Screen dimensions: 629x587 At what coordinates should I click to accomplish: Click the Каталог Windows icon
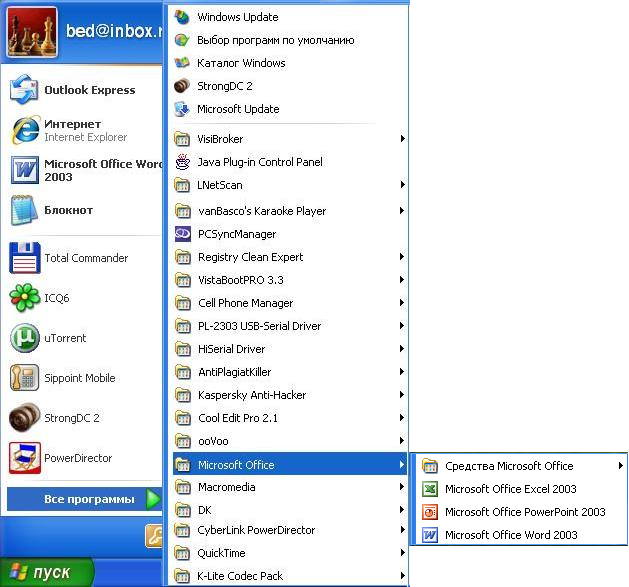coord(182,63)
